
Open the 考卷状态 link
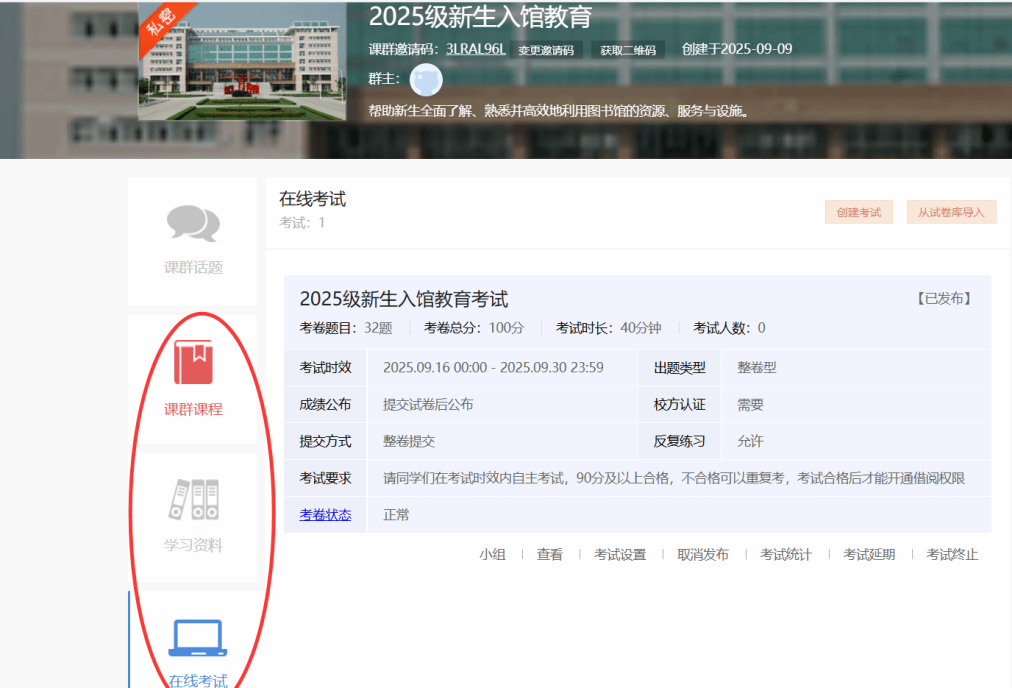(x=325, y=515)
